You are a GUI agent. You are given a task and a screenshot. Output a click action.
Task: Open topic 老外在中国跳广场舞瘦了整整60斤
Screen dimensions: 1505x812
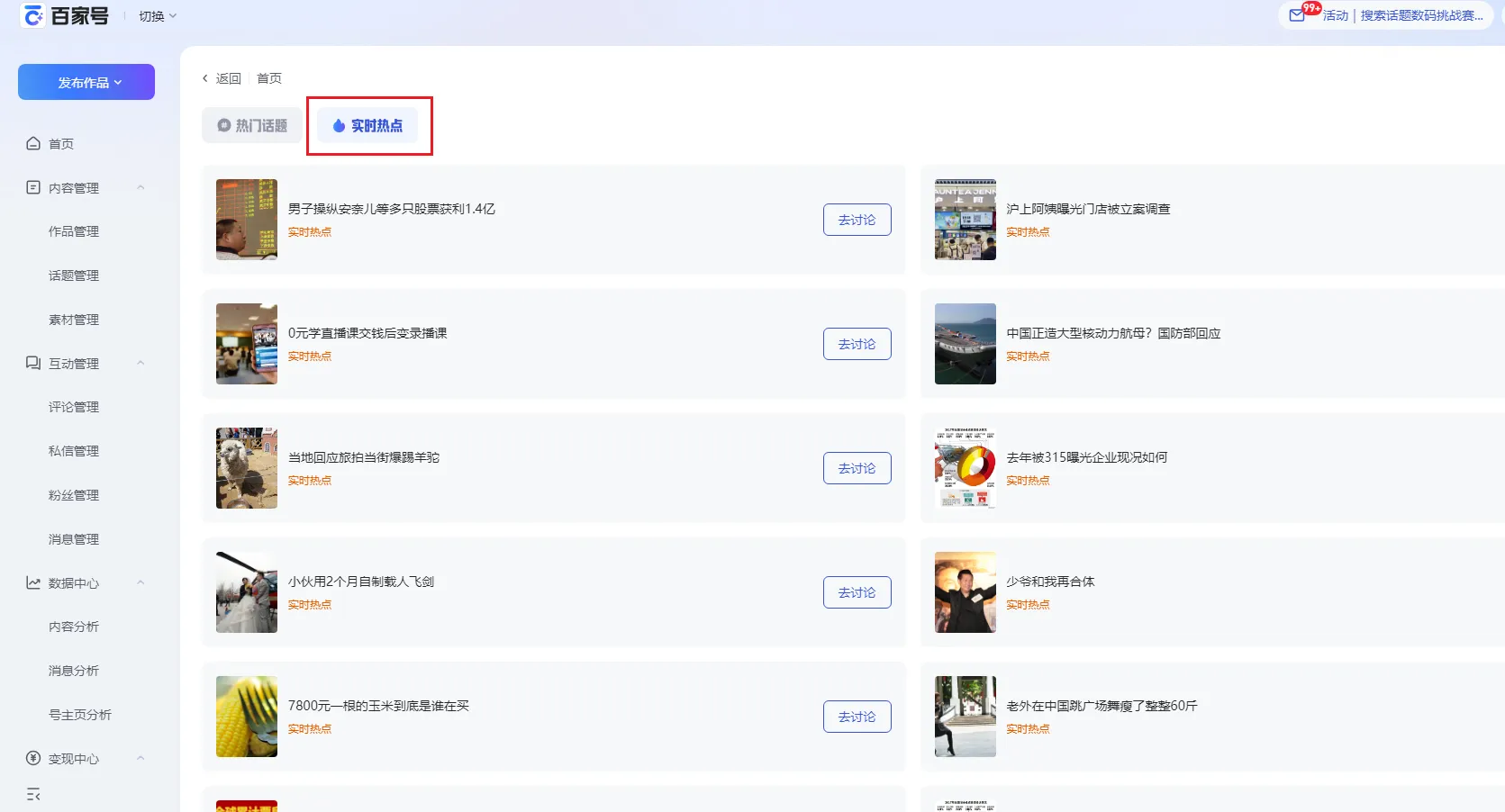click(1102, 706)
